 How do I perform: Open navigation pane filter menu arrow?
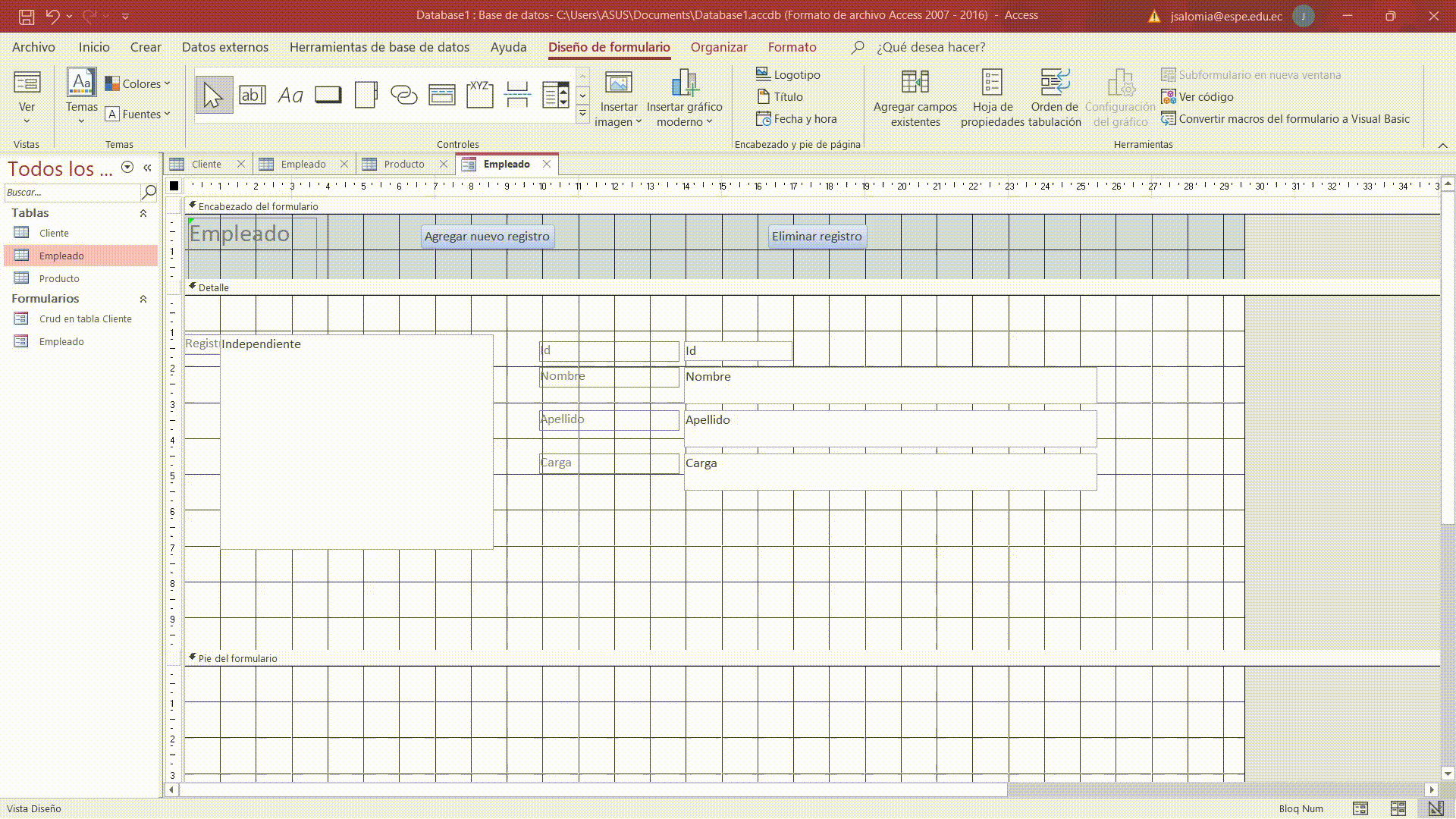coord(127,168)
